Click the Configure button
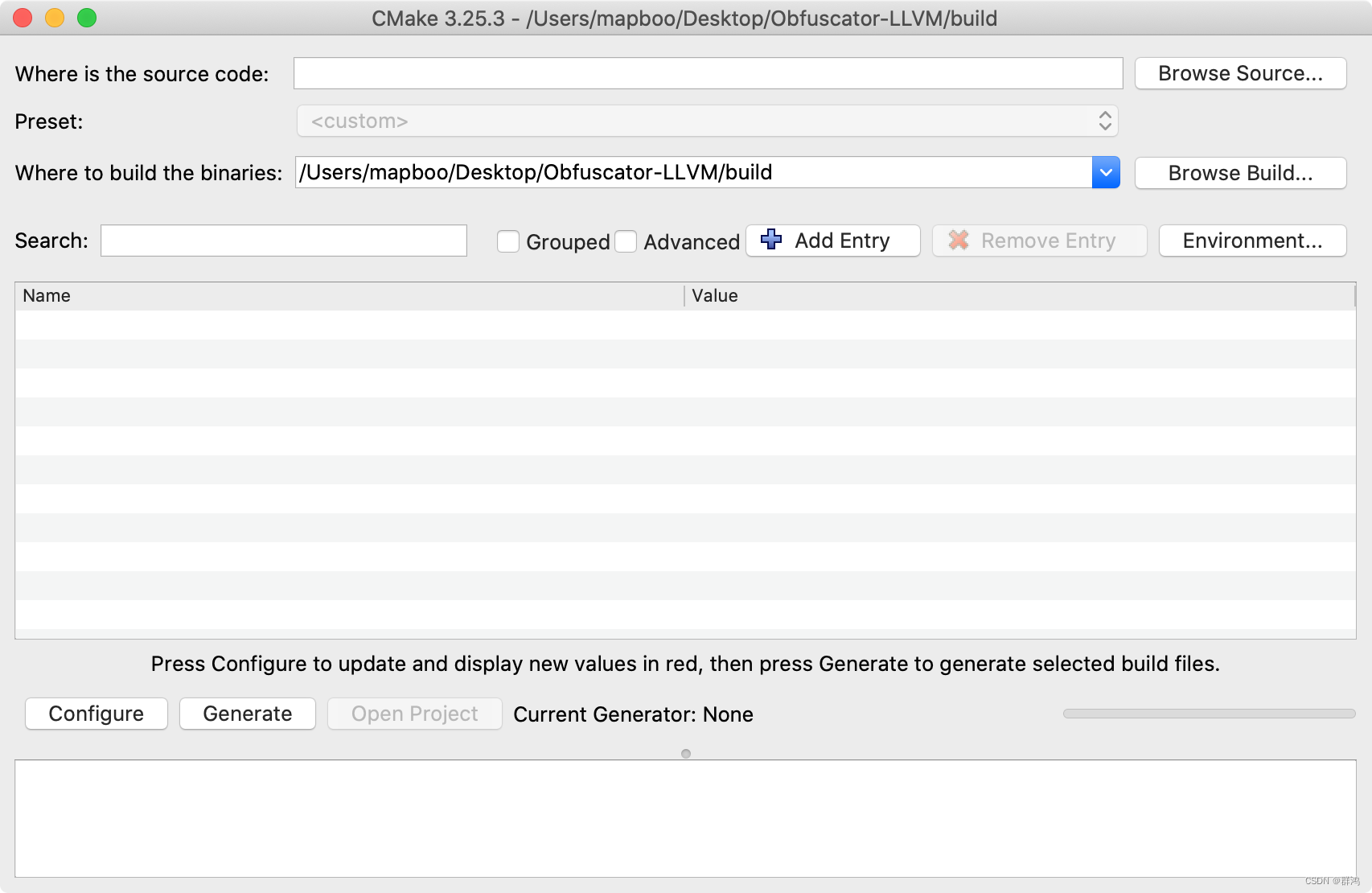The width and height of the screenshot is (1372, 893). coord(97,714)
